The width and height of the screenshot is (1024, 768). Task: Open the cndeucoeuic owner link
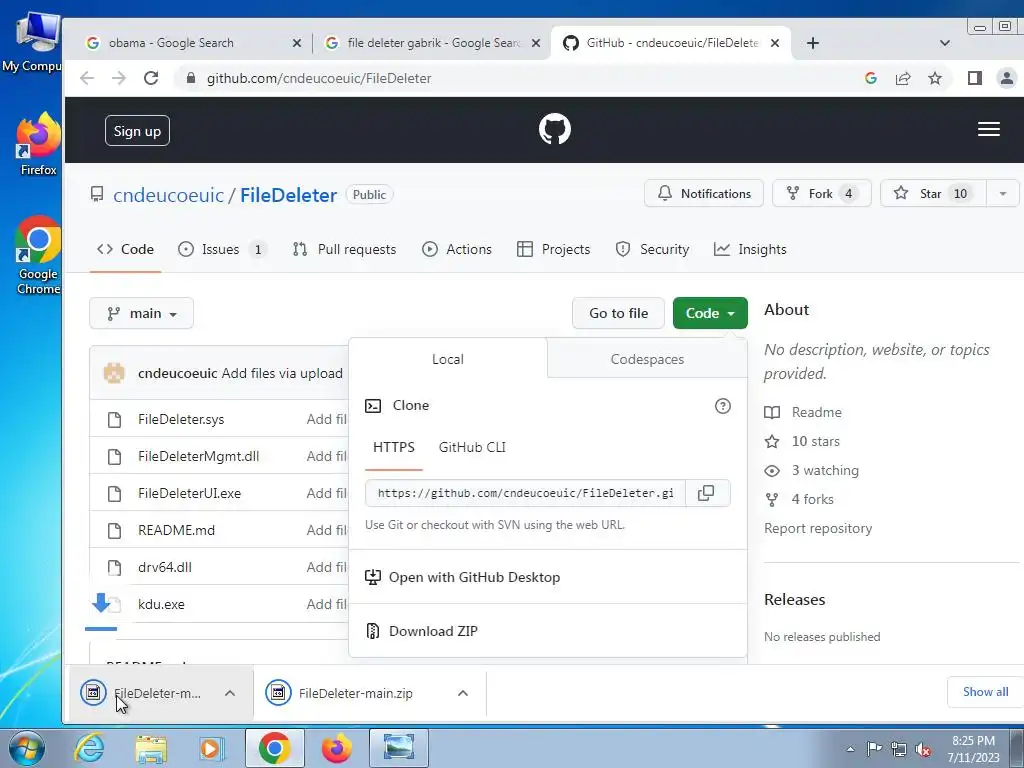168,195
